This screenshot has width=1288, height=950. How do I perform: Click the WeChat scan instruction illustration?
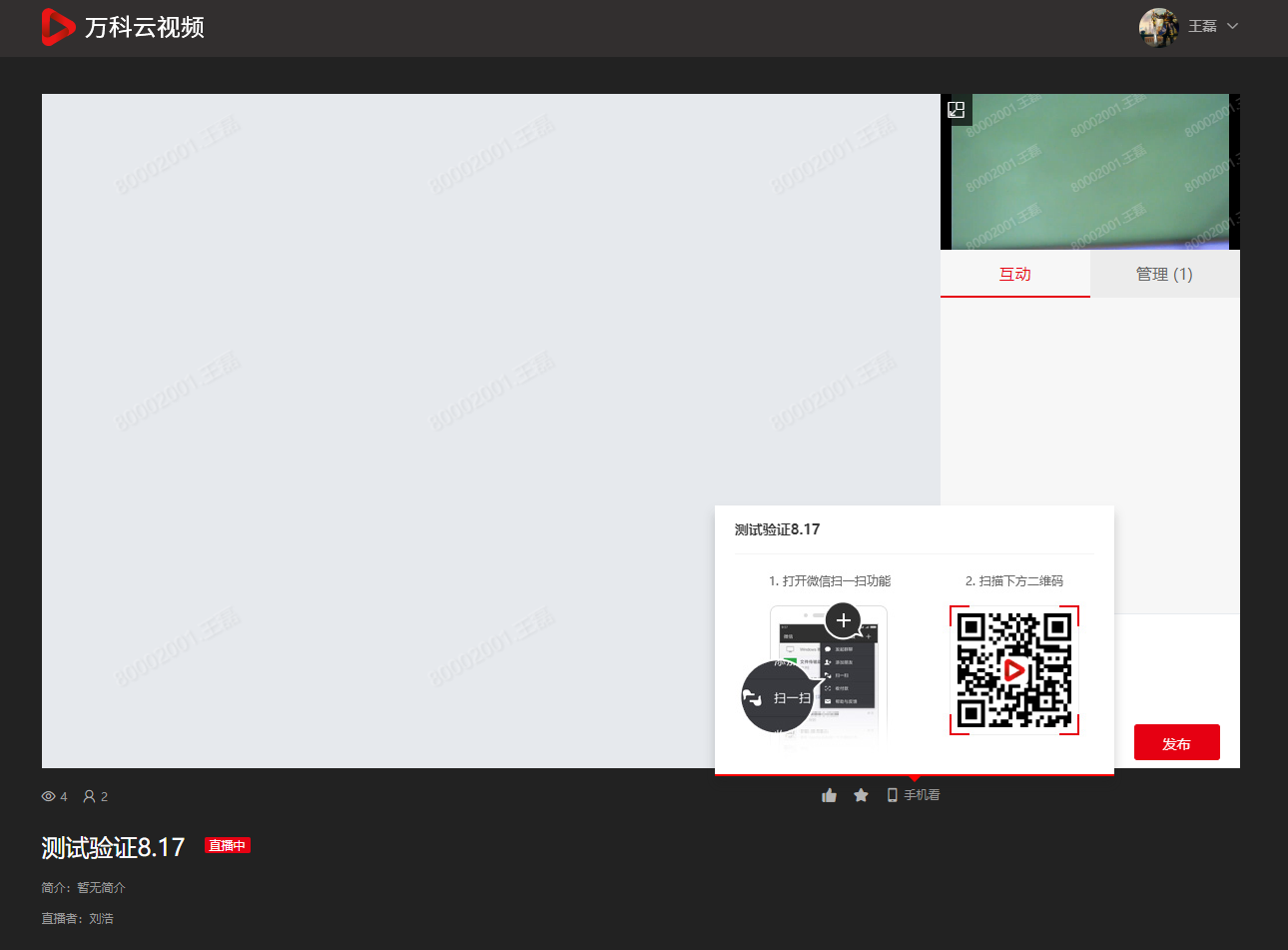(815, 677)
